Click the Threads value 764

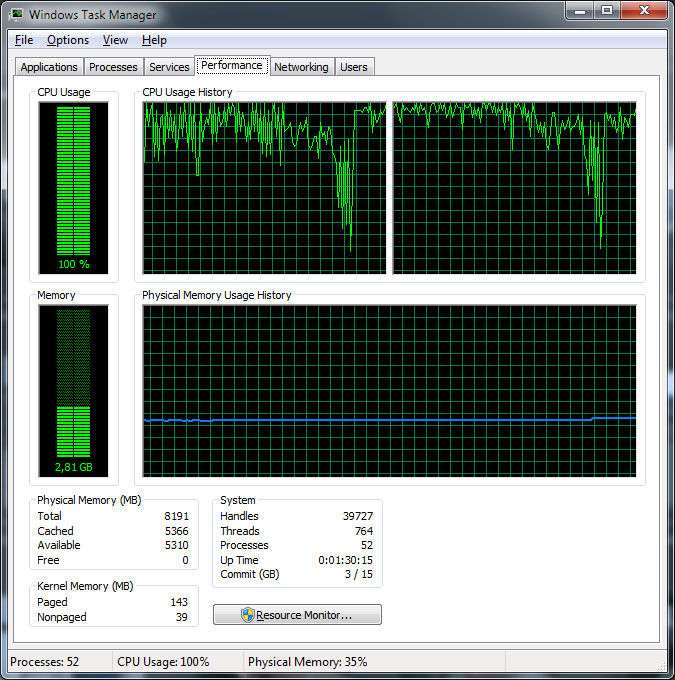(x=364, y=531)
